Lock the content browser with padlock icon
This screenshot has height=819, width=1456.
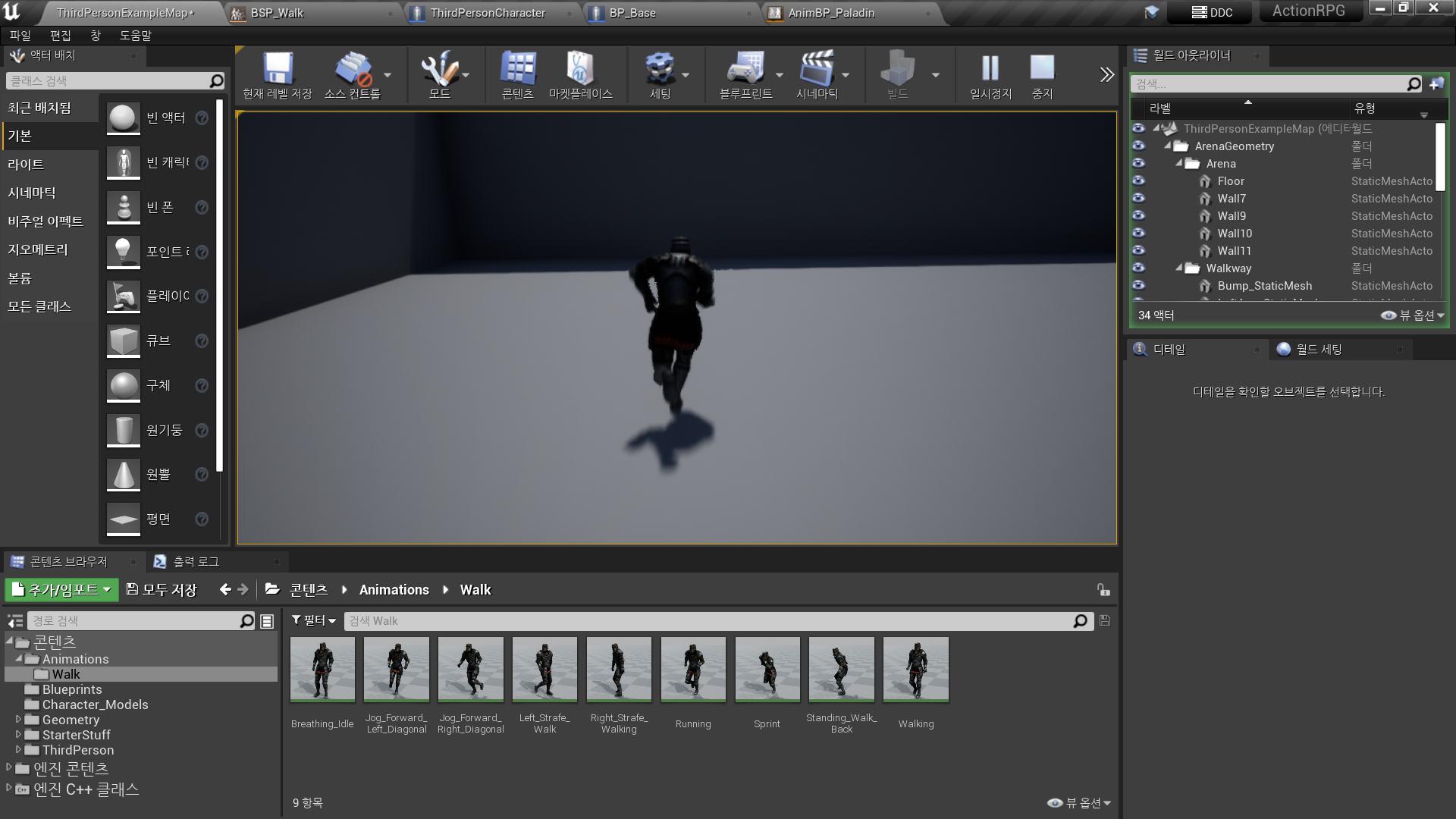coord(1103,590)
